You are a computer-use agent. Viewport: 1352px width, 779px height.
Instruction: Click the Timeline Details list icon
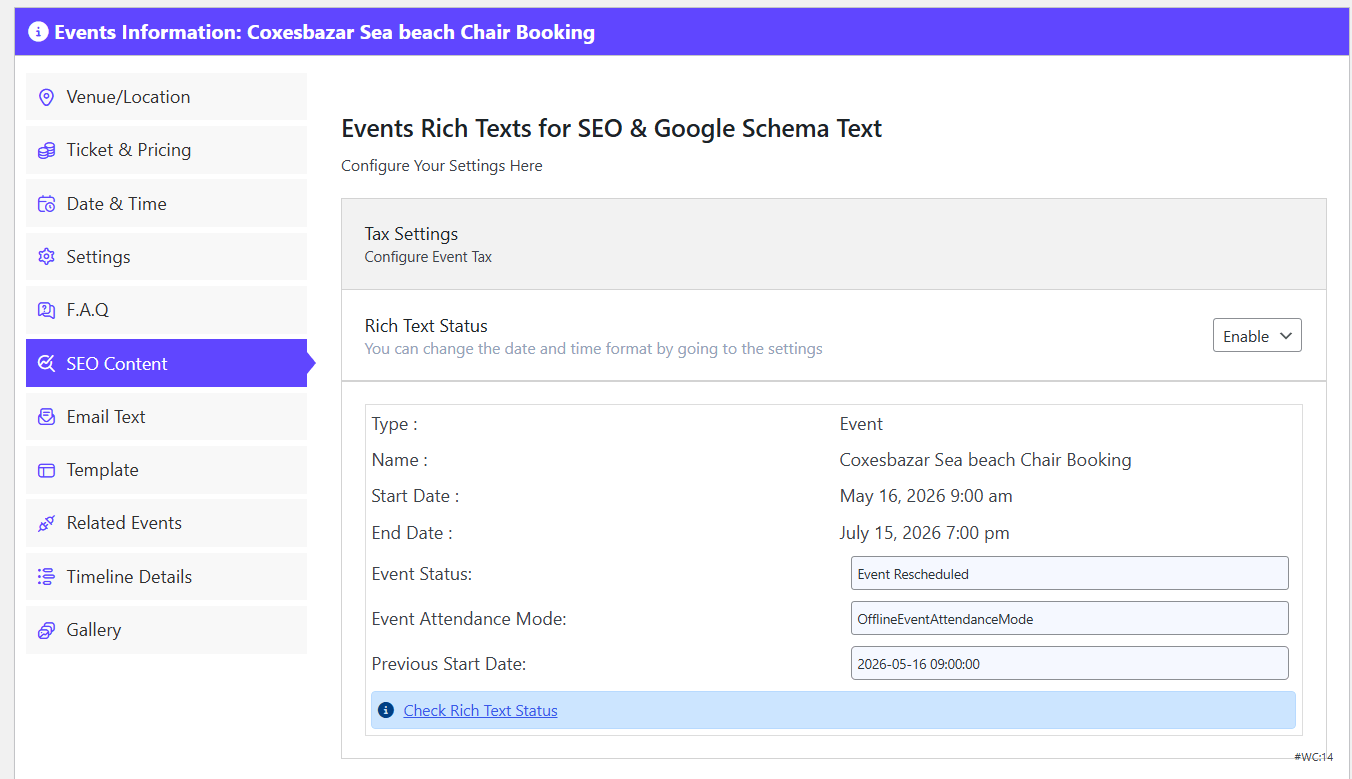(46, 577)
